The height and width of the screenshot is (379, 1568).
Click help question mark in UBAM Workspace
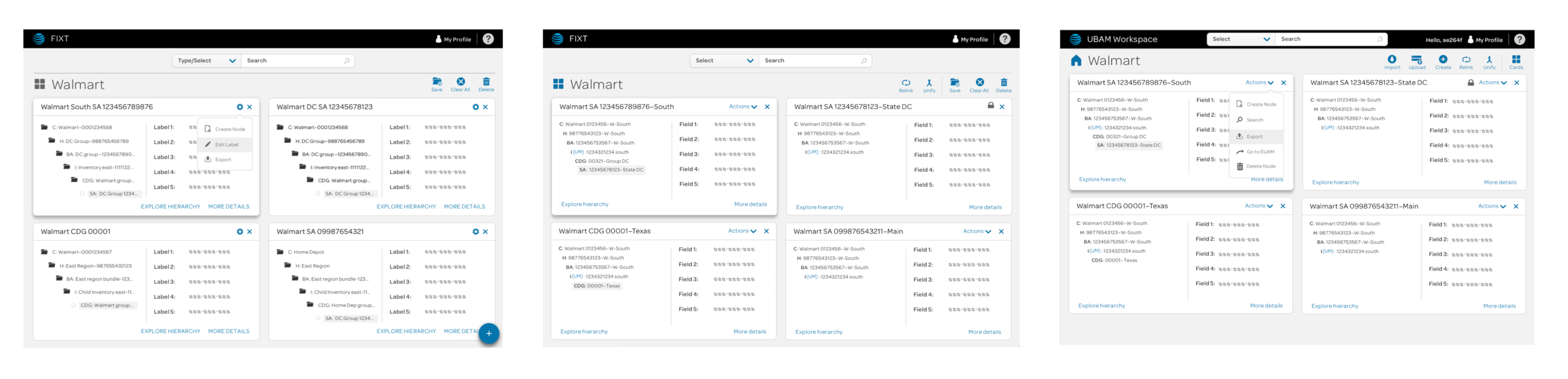(x=1520, y=40)
